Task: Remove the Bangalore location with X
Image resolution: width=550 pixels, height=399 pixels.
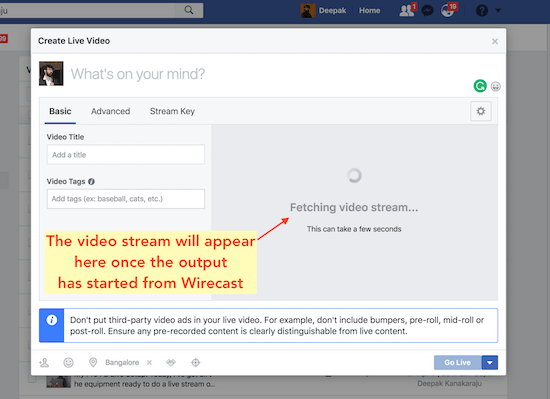Action: (x=149, y=363)
